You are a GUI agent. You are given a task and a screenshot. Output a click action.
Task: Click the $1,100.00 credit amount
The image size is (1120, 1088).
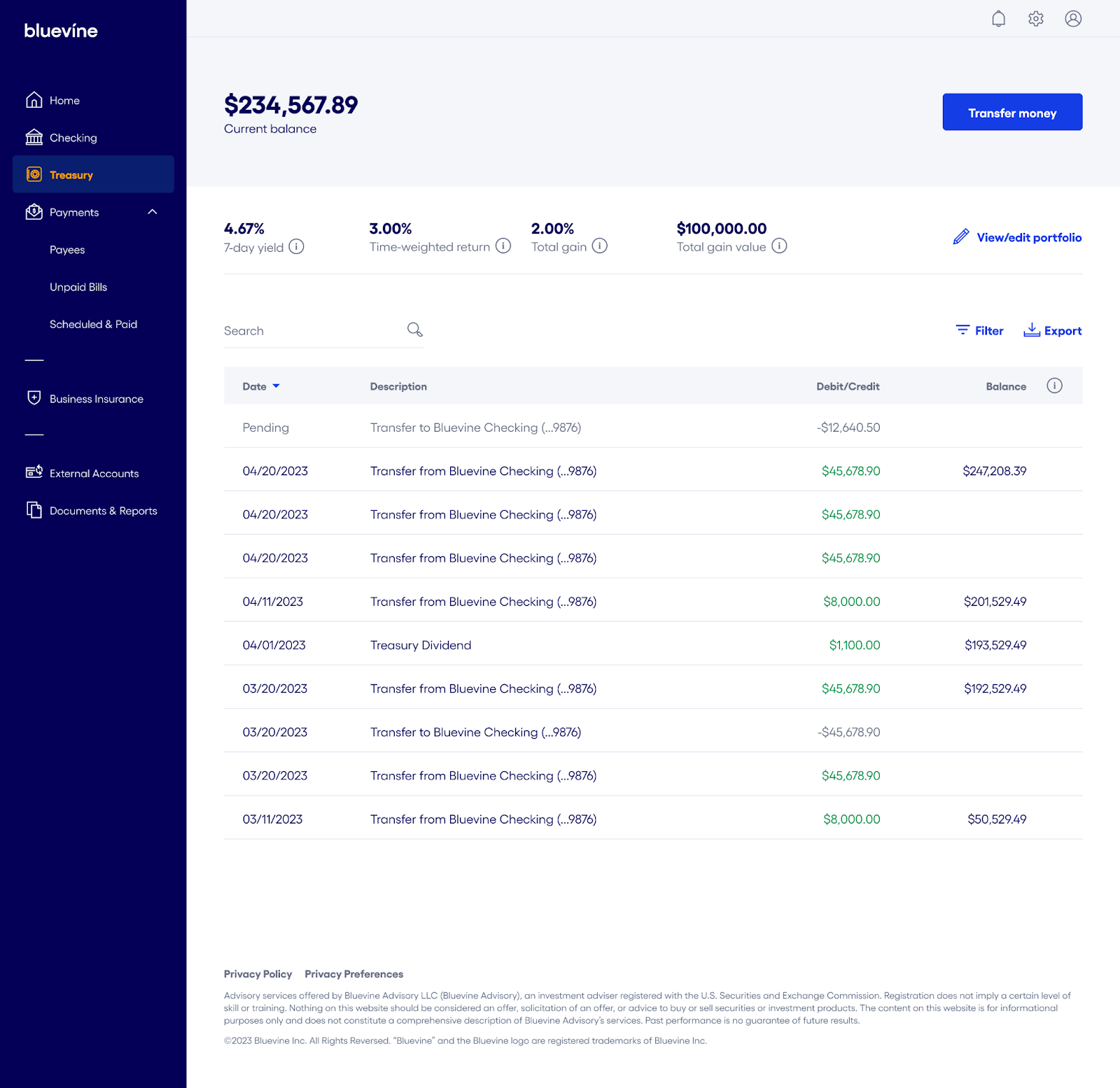855,645
